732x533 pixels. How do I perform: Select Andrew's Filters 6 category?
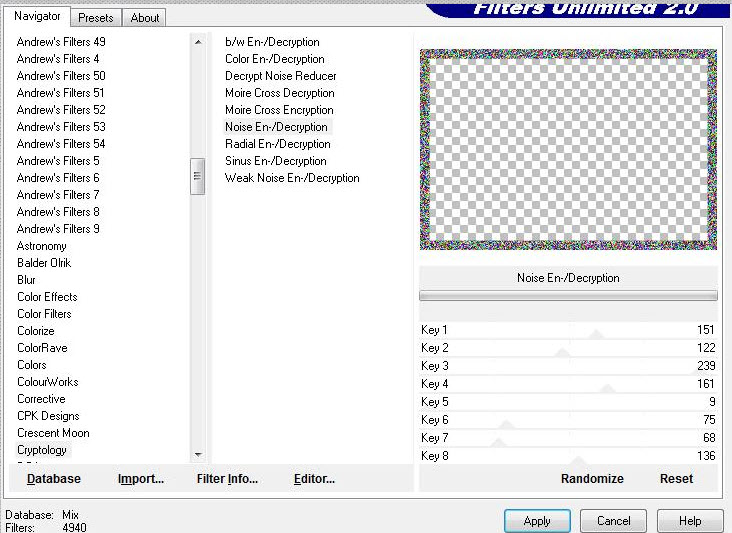click(58, 178)
